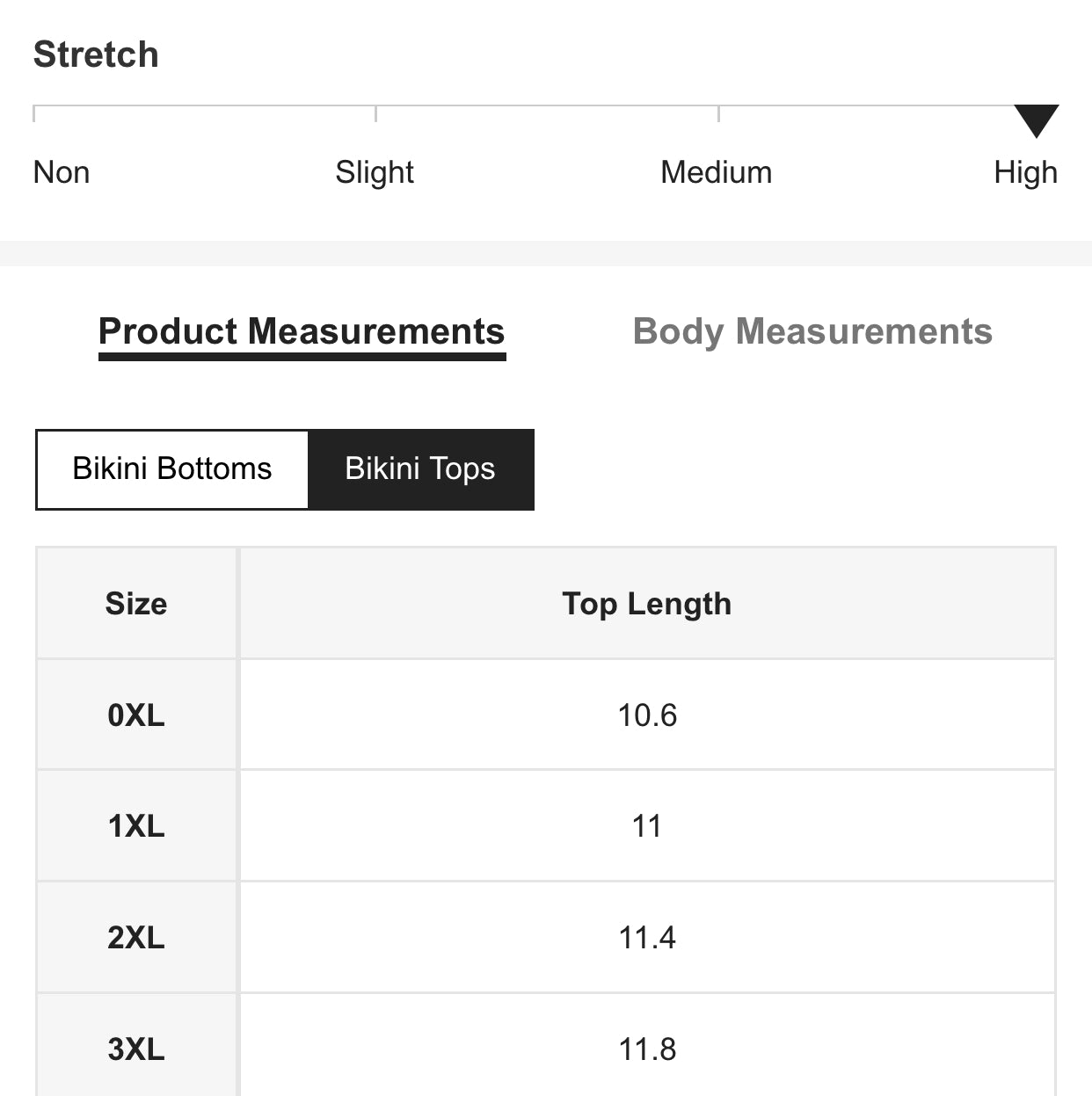Select the 1XL size row

[x=136, y=826]
